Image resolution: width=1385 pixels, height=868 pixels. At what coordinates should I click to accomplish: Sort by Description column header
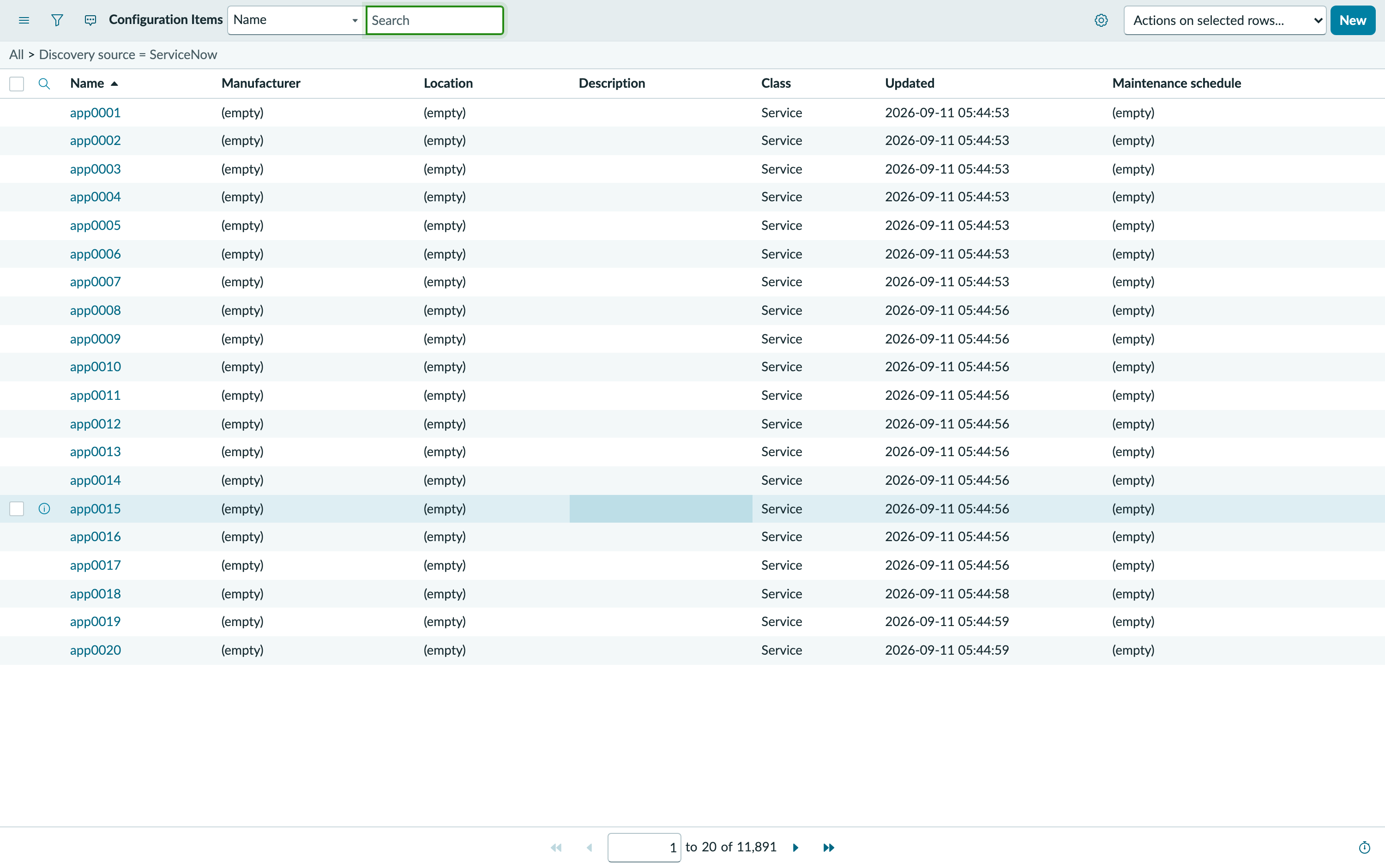coord(611,83)
